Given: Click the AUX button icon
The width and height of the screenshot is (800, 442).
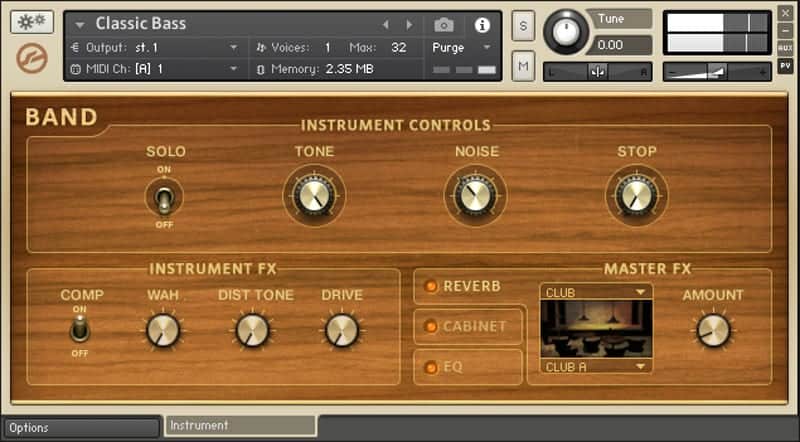Looking at the screenshot, I should point(786,47).
